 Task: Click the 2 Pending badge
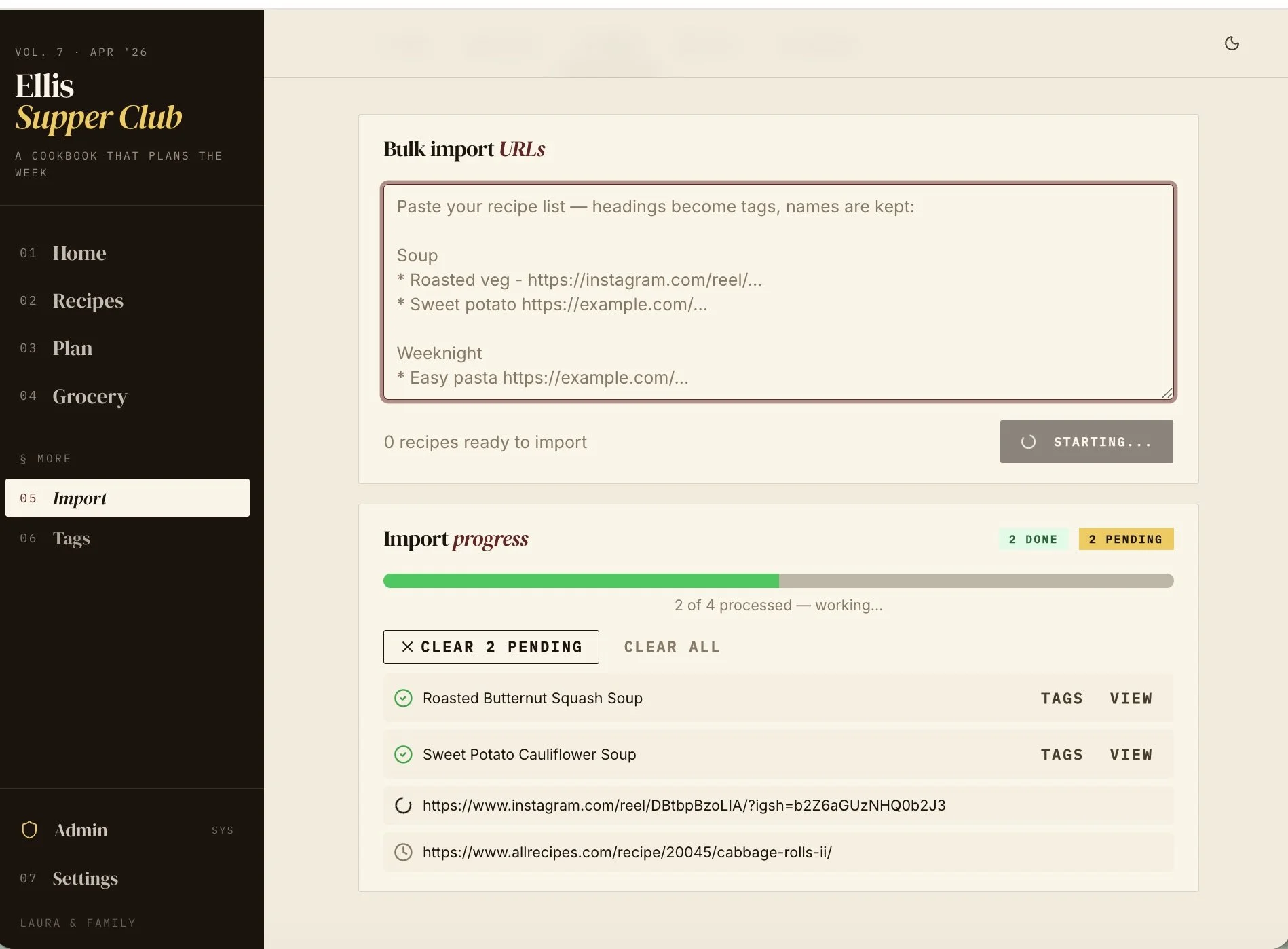(x=1126, y=539)
